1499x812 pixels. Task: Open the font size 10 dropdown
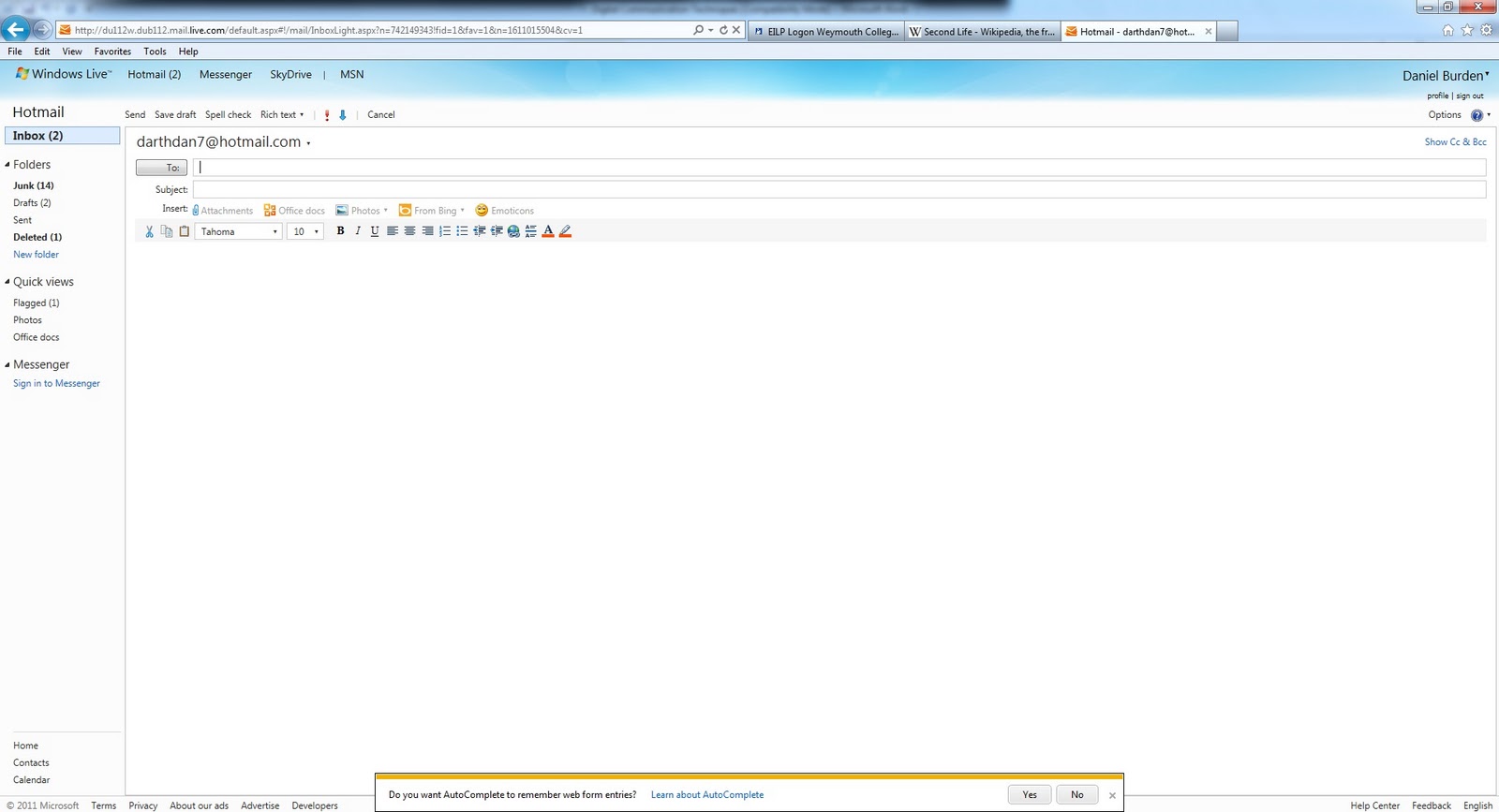[304, 231]
